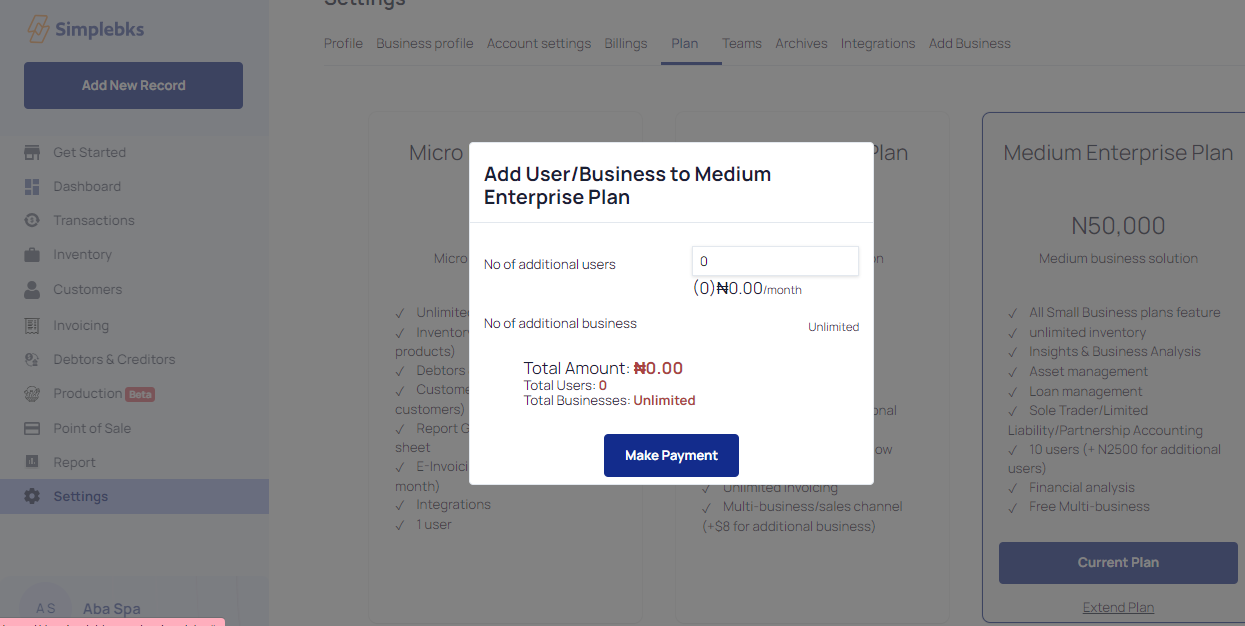Click the Add New Record button
The image size is (1245, 626).
coord(133,86)
